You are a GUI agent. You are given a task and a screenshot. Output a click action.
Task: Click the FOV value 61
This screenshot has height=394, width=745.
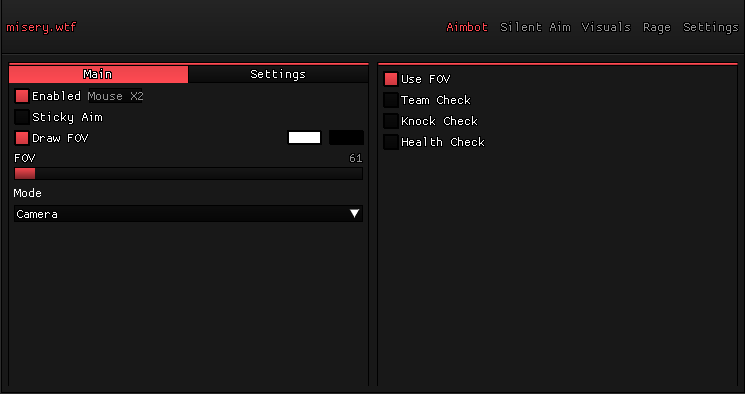click(x=355, y=158)
